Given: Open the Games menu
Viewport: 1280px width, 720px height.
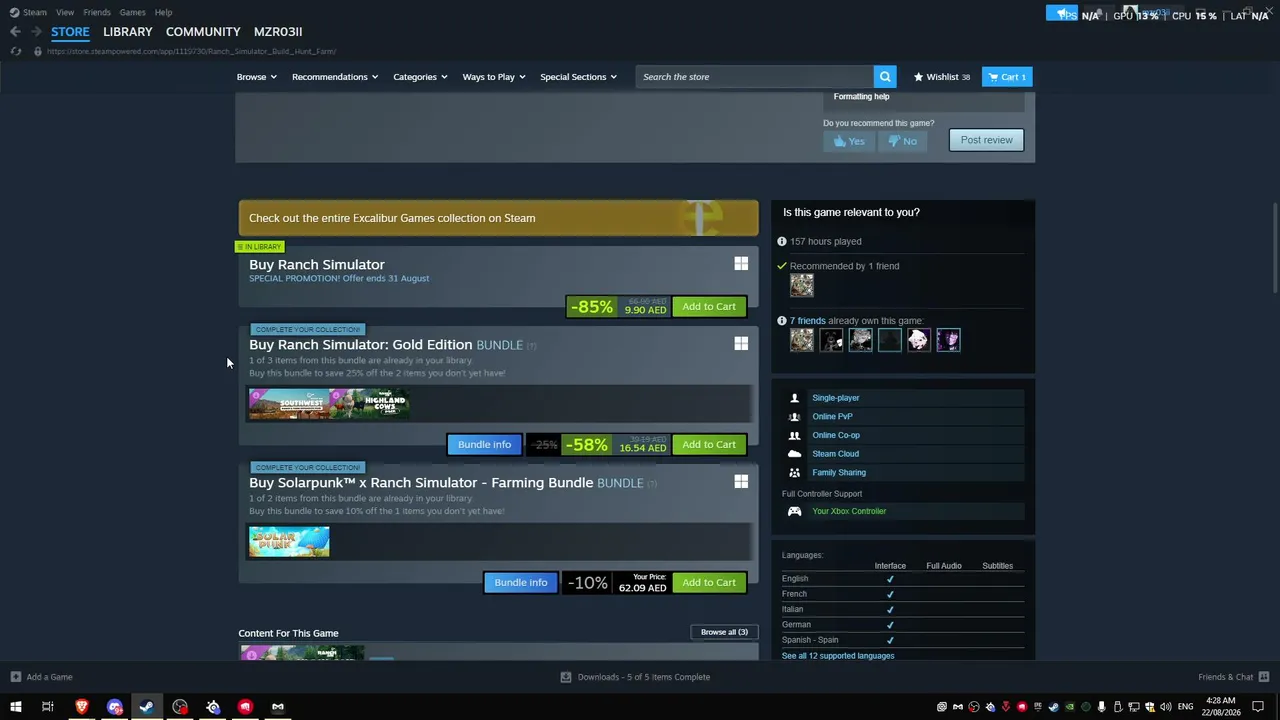Looking at the screenshot, I should (132, 12).
